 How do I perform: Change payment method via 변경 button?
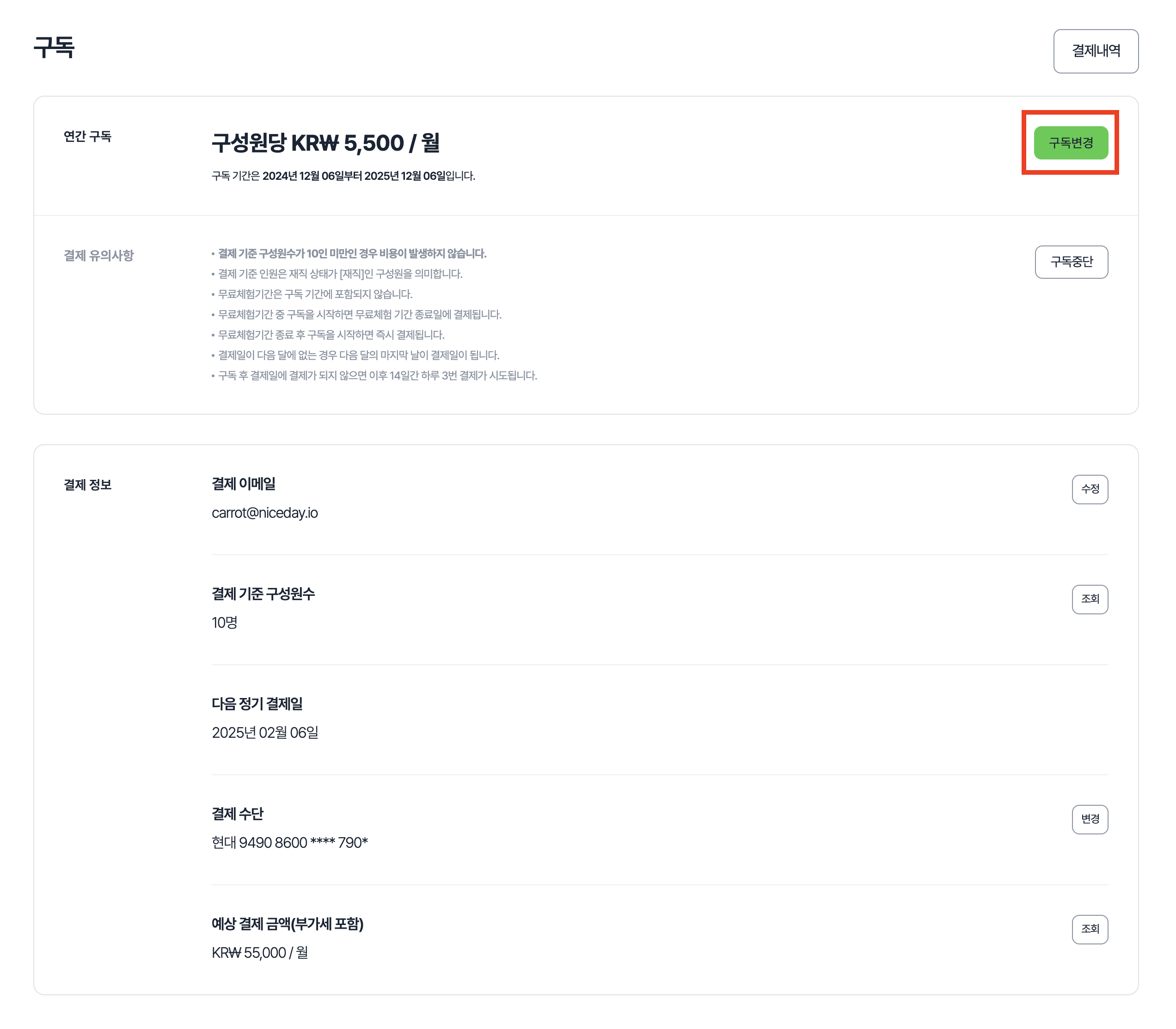pos(1089,819)
